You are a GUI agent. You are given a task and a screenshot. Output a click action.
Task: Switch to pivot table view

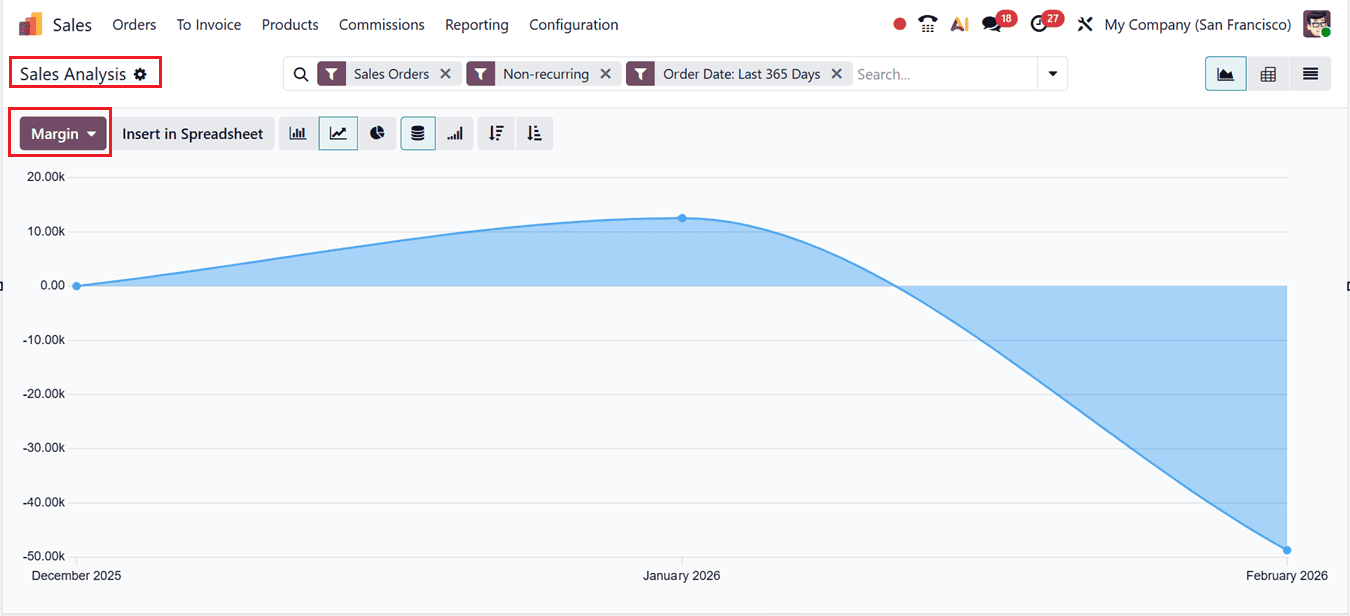tap(1267, 73)
